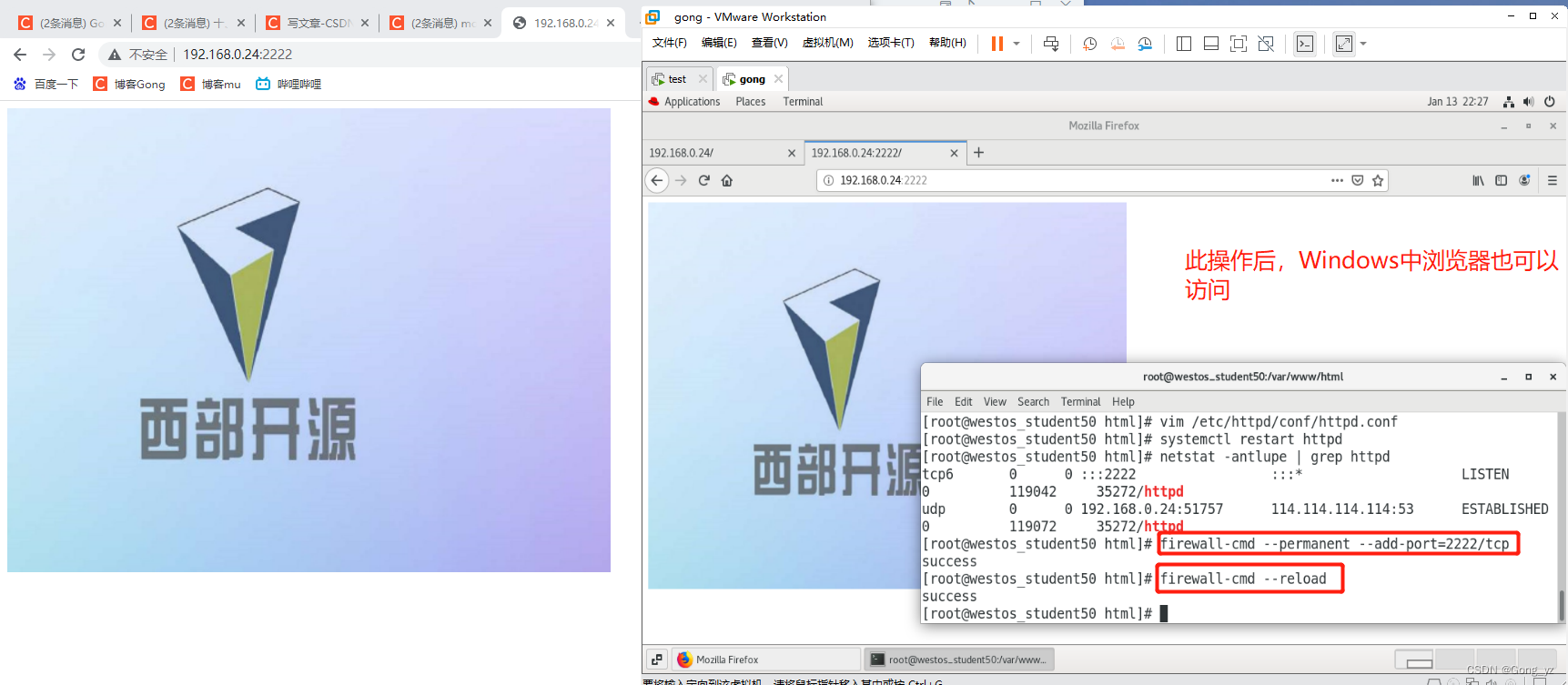Reload the page in Chrome

click(x=78, y=55)
